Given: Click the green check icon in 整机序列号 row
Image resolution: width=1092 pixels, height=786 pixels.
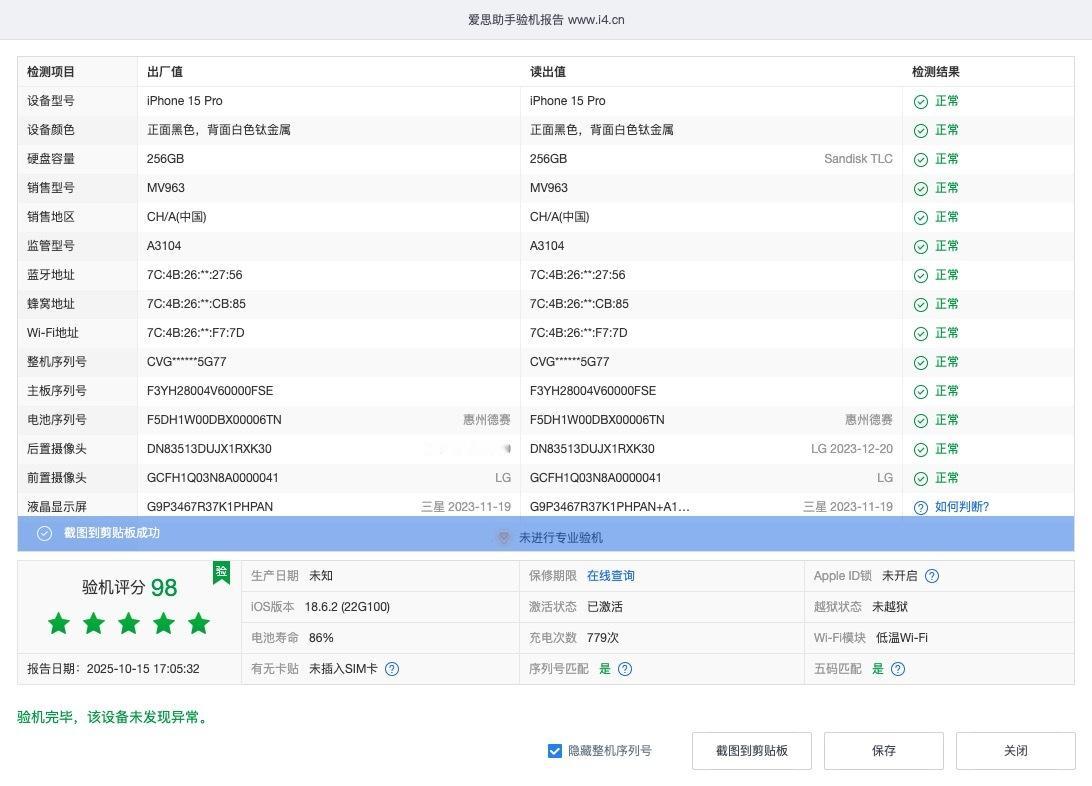Looking at the screenshot, I should point(921,363).
